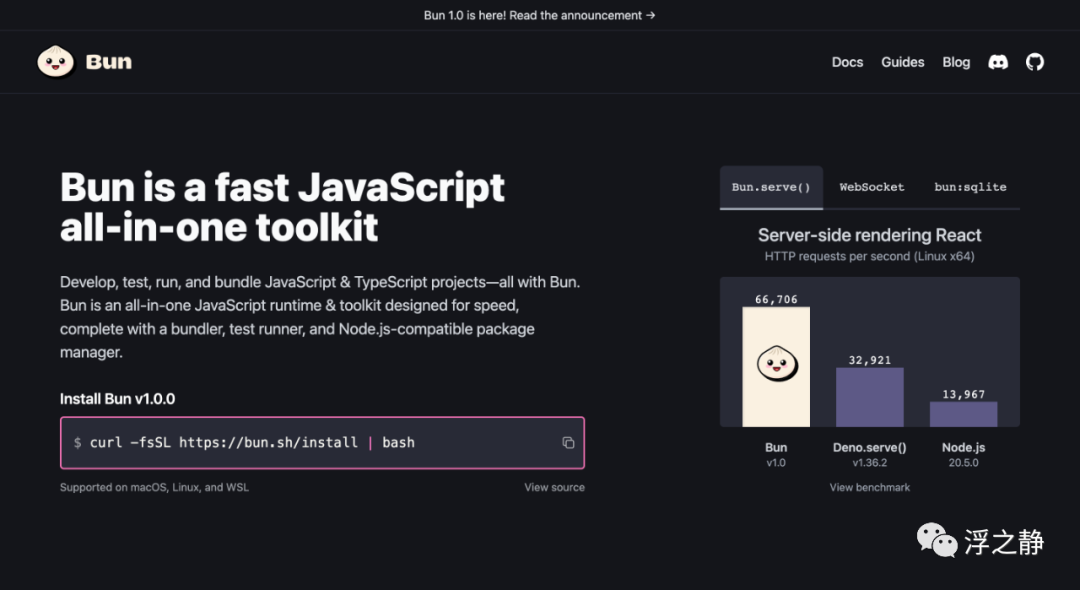Click the Node.js label under the chart
This screenshot has width=1080, height=590.
click(x=964, y=447)
